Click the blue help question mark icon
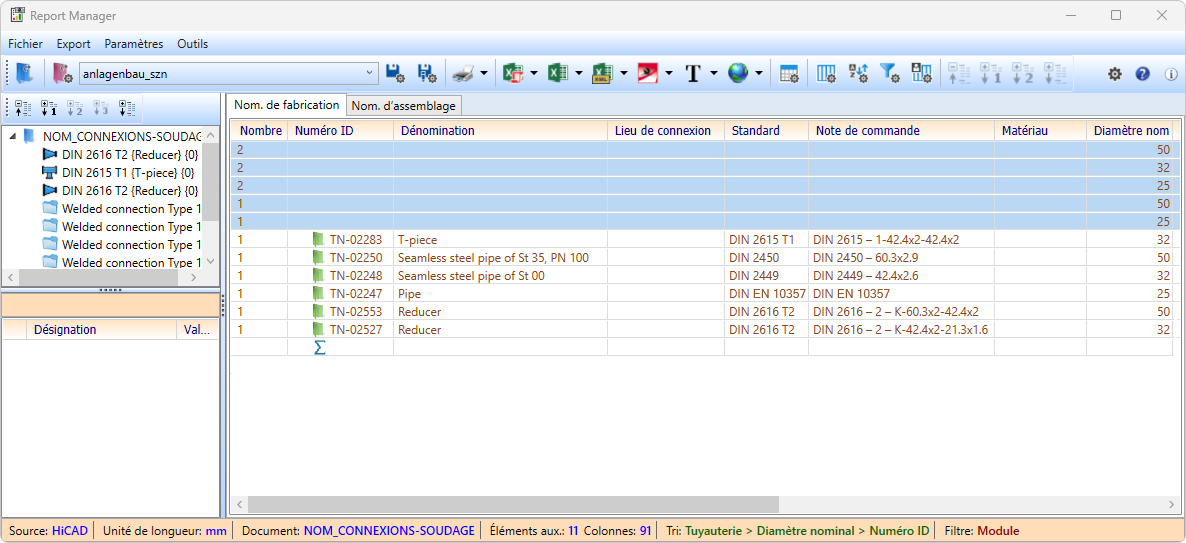The image size is (1186, 543). pos(1143,74)
